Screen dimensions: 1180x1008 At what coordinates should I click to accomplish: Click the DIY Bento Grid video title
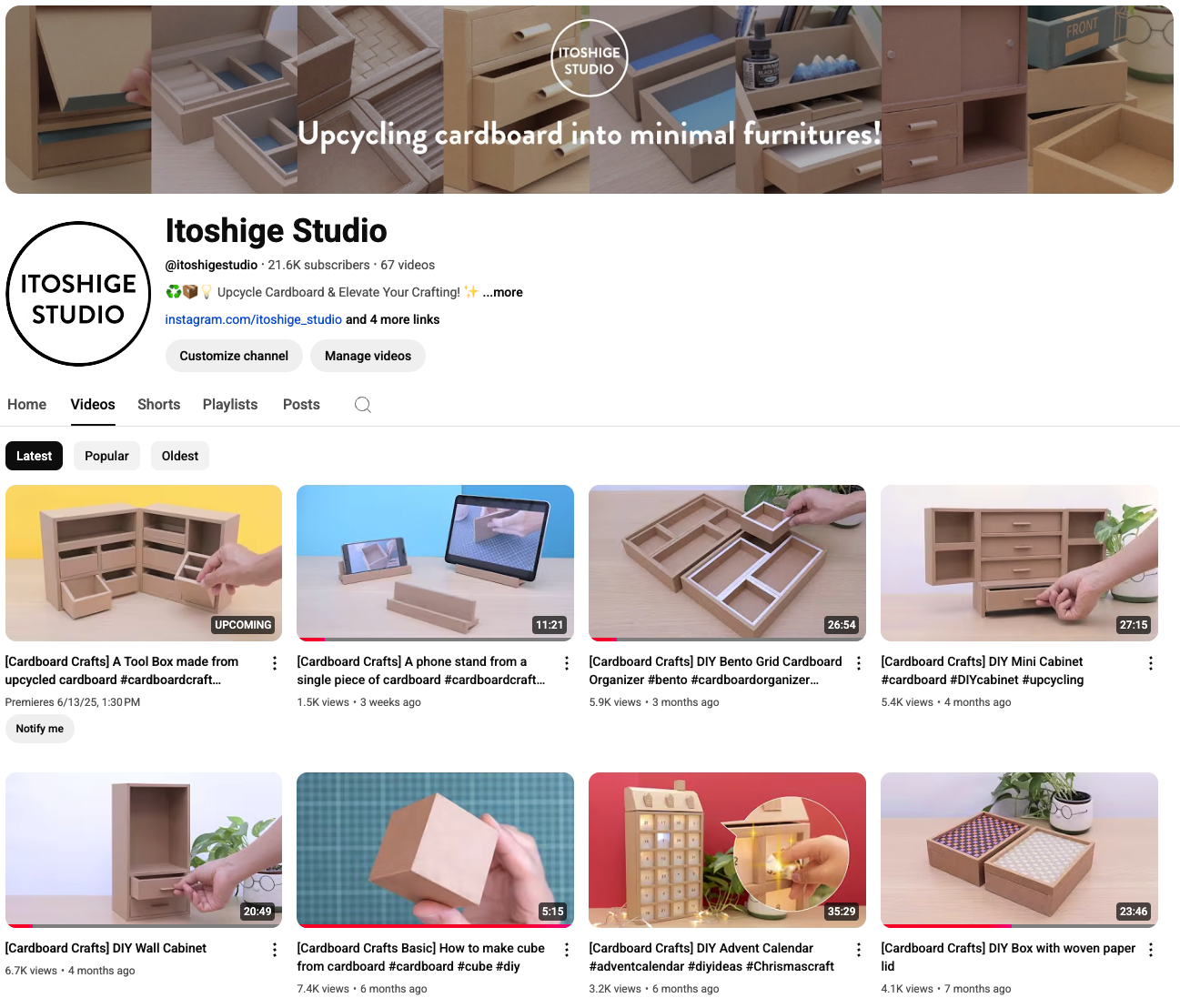tap(715, 670)
